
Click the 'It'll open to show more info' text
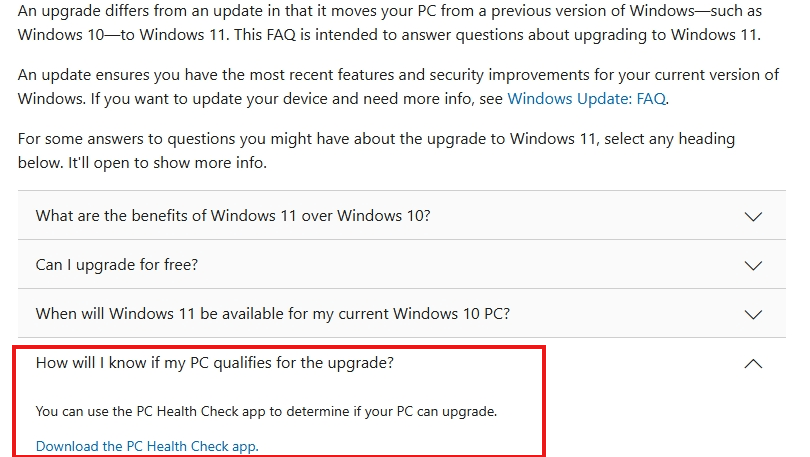(167, 163)
